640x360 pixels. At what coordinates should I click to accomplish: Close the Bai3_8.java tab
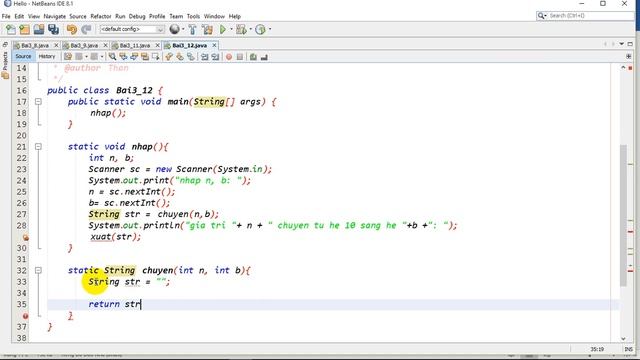tap(56, 45)
